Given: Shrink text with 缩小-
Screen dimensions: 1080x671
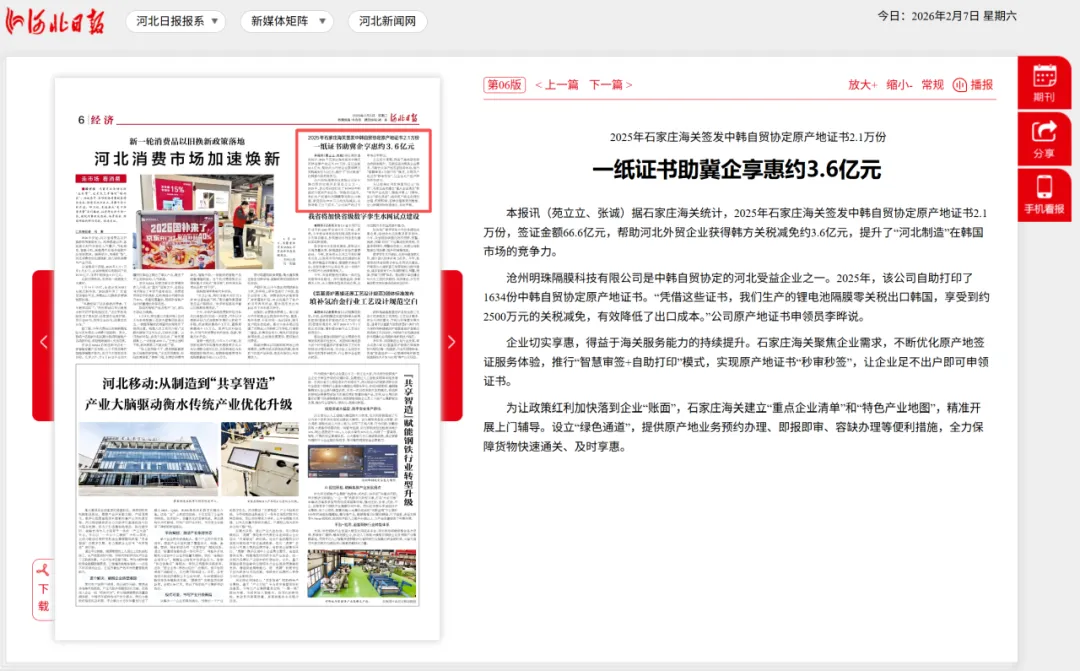Looking at the screenshot, I should (x=899, y=85).
